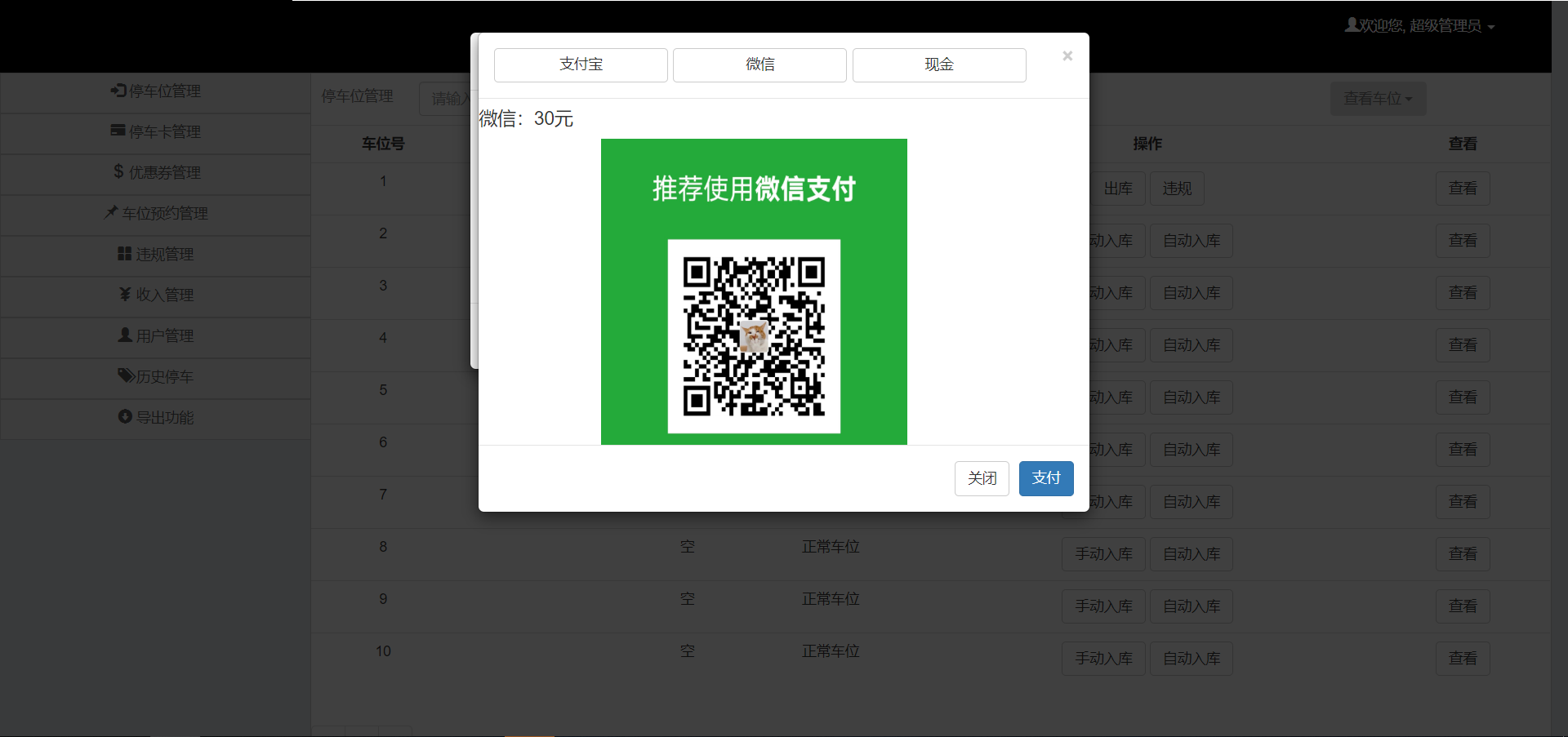This screenshot has height=737, width=1568.
Task: Click 手动入库 for parking spot 9
Action: pyautogui.click(x=1103, y=606)
